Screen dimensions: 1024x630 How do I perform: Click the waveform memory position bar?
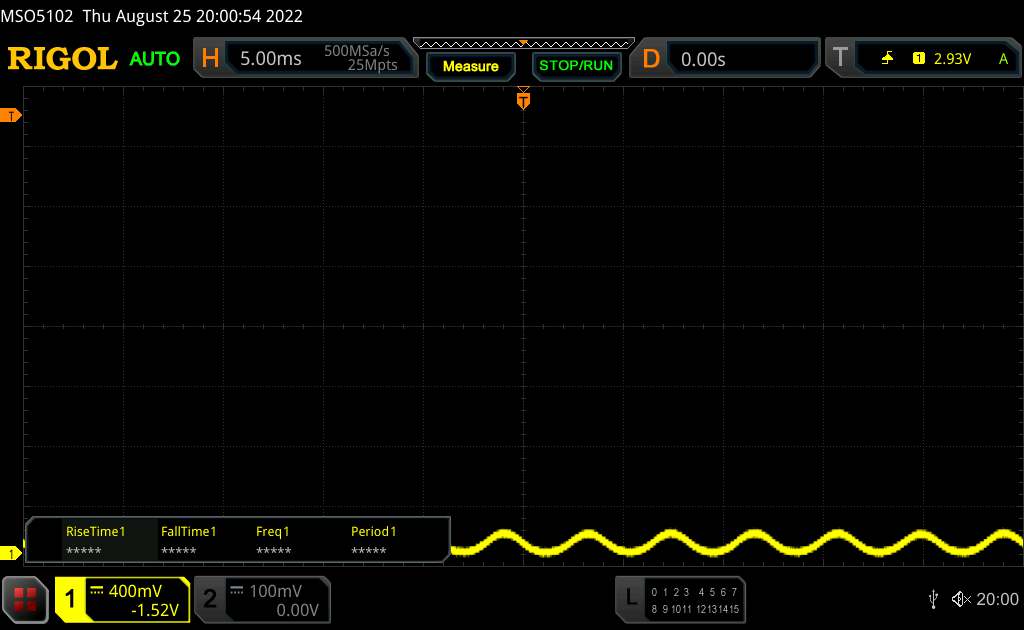pyautogui.click(x=524, y=44)
